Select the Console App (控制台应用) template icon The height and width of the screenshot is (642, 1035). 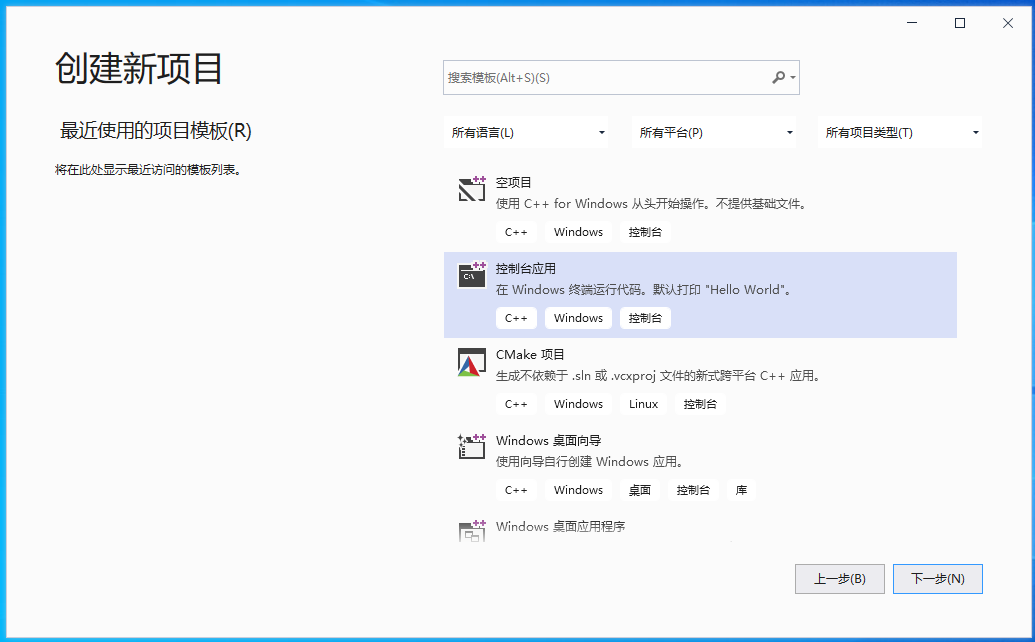(x=471, y=275)
